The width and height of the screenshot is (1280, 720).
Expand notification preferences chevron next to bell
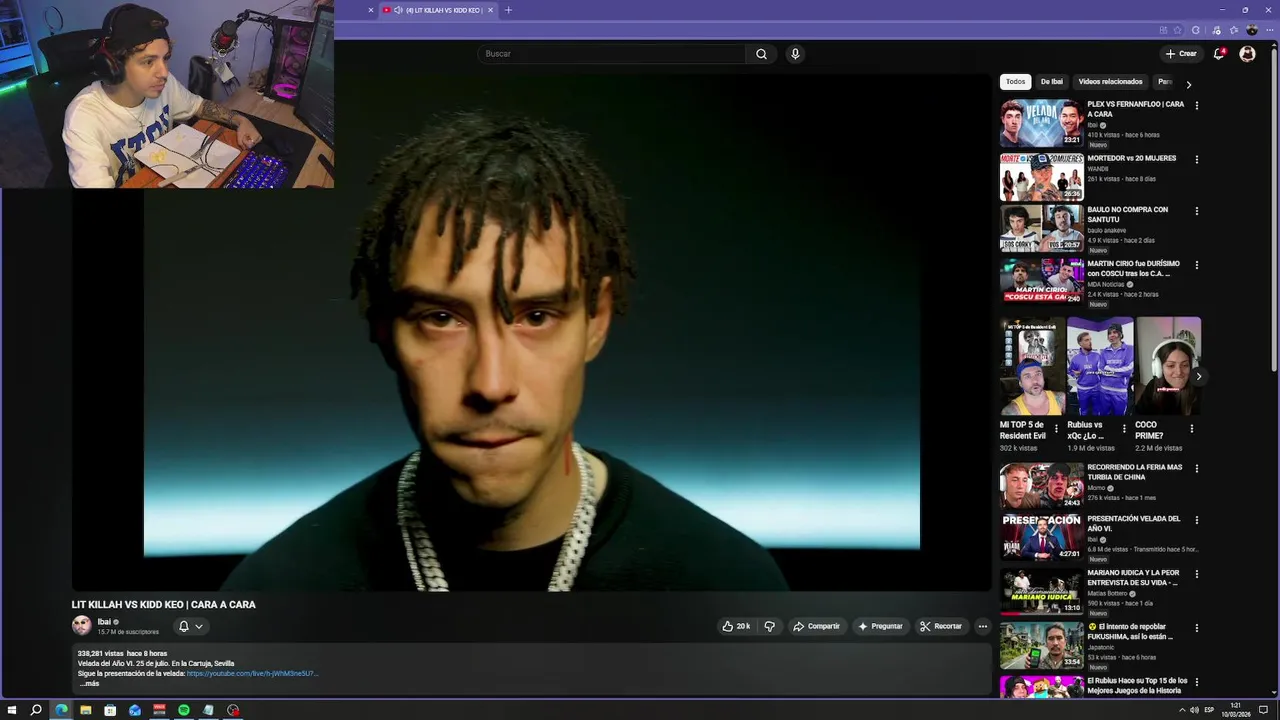coord(199,626)
